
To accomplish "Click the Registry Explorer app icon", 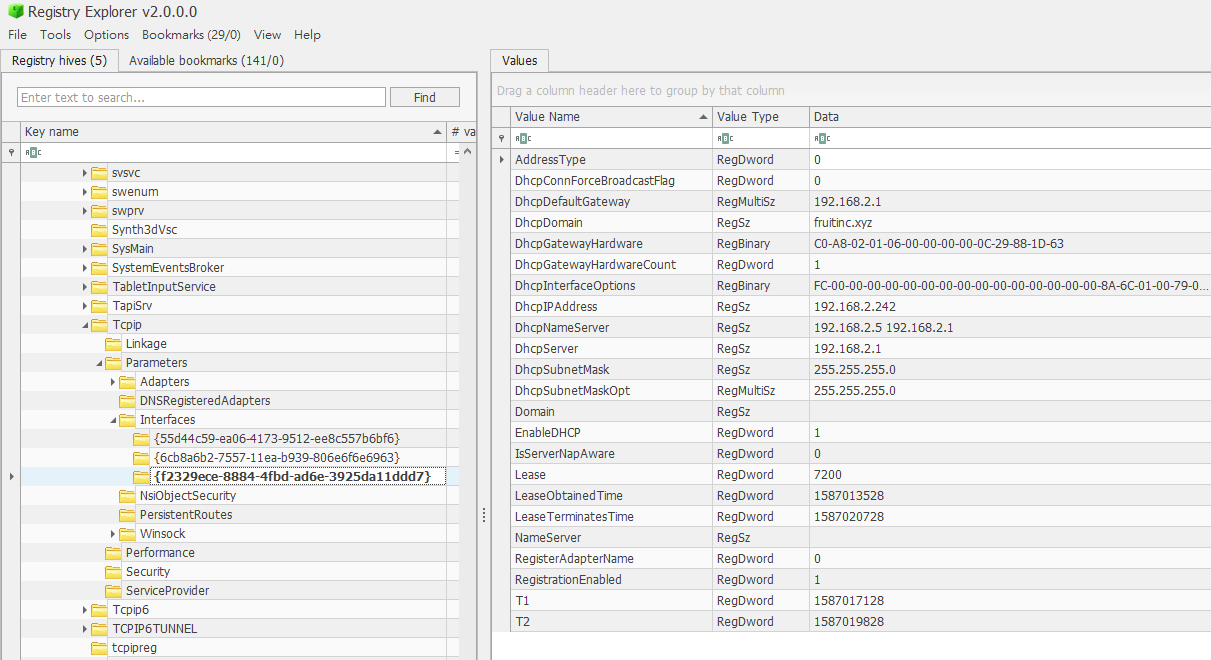I will pyautogui.click(x=15, y=11).
